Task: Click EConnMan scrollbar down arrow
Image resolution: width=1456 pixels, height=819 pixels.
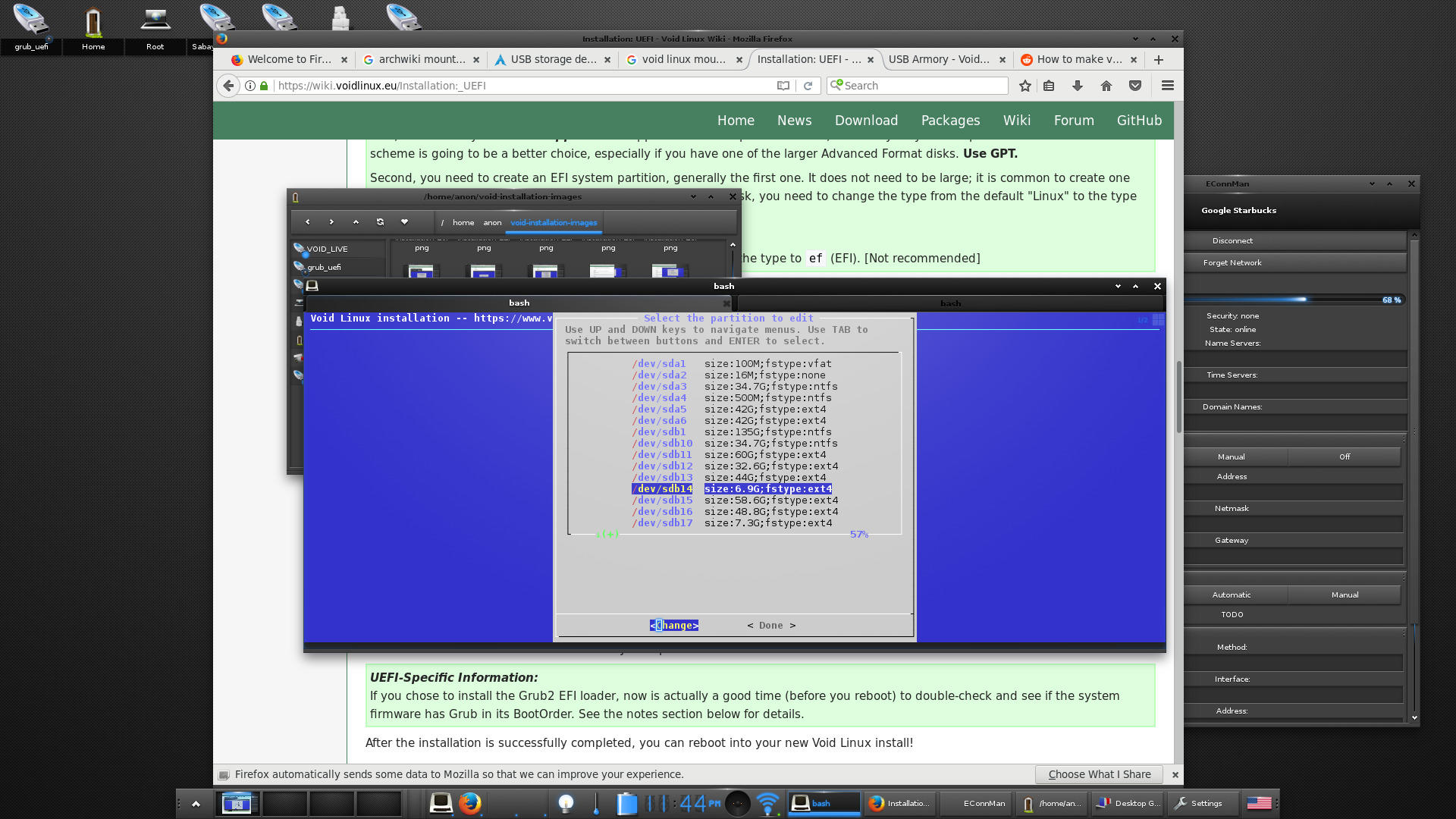Action: click(1414, 717)
